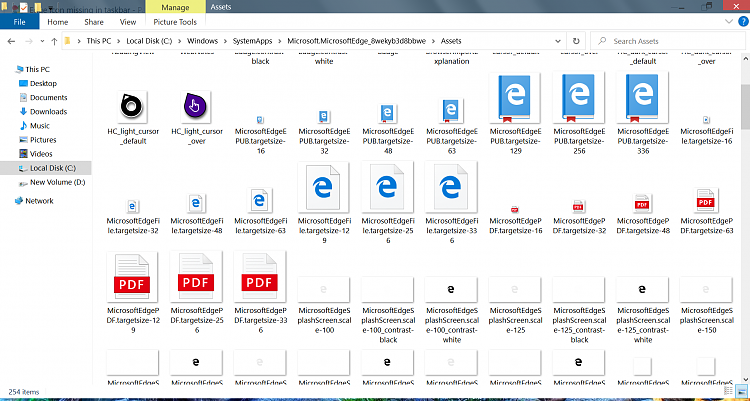
Task: Click Windows in the breadcrumb path
Action: [x=202, y=41]
